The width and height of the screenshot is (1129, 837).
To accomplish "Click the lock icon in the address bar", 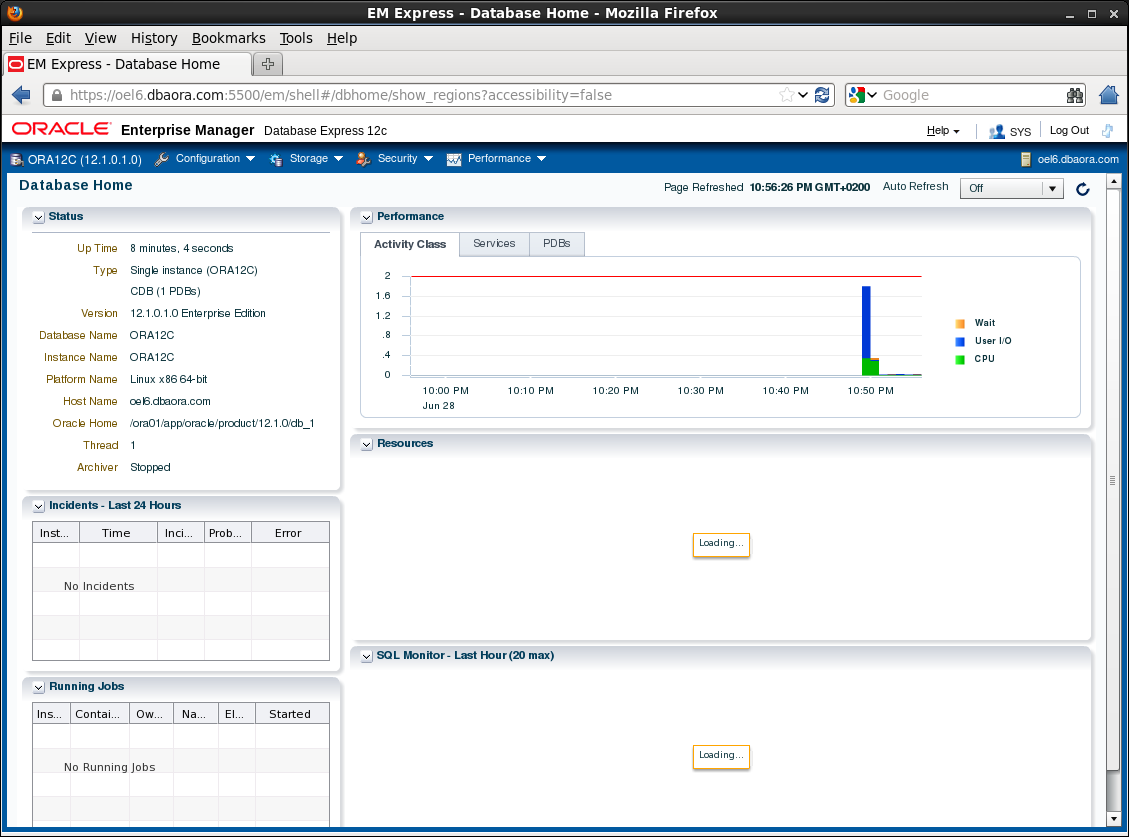I will click(57, 95).
